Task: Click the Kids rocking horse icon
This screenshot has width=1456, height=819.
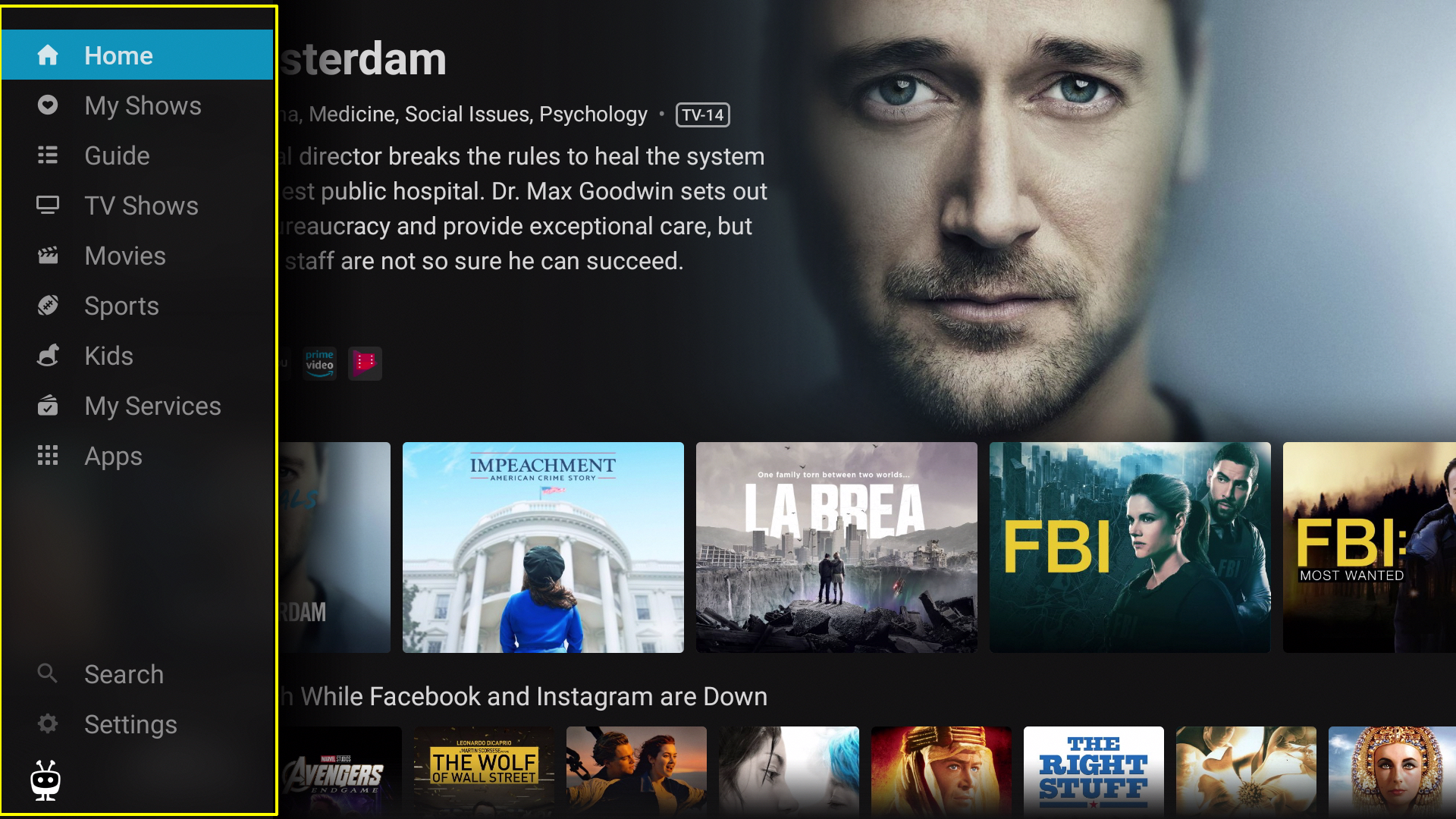Action: 48,355
